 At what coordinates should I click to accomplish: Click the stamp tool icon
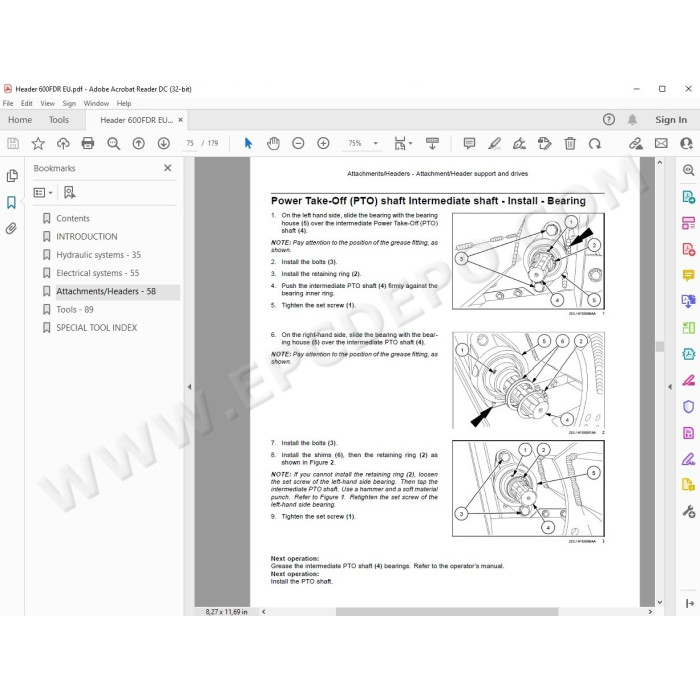coord(544,143)
